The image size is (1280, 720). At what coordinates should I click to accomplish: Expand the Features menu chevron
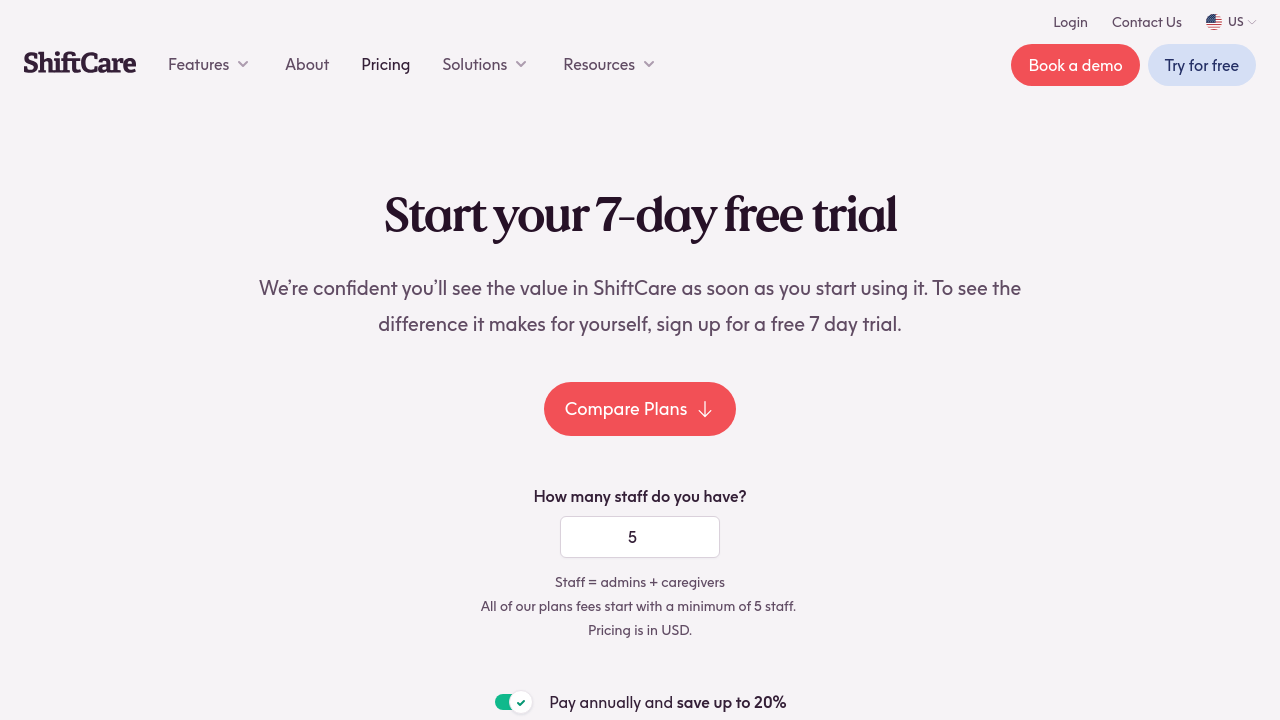pyautogui.click(x=243, y=64)
